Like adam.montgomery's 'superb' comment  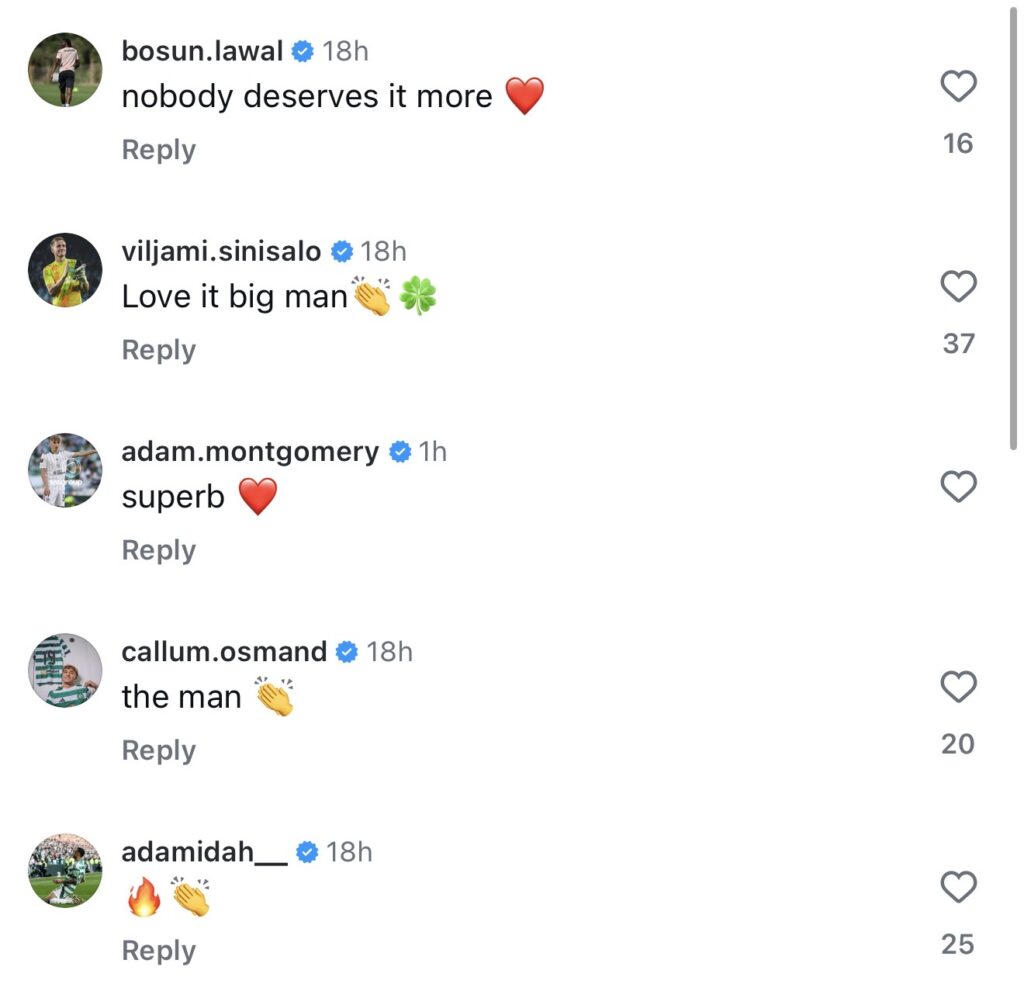958,487
